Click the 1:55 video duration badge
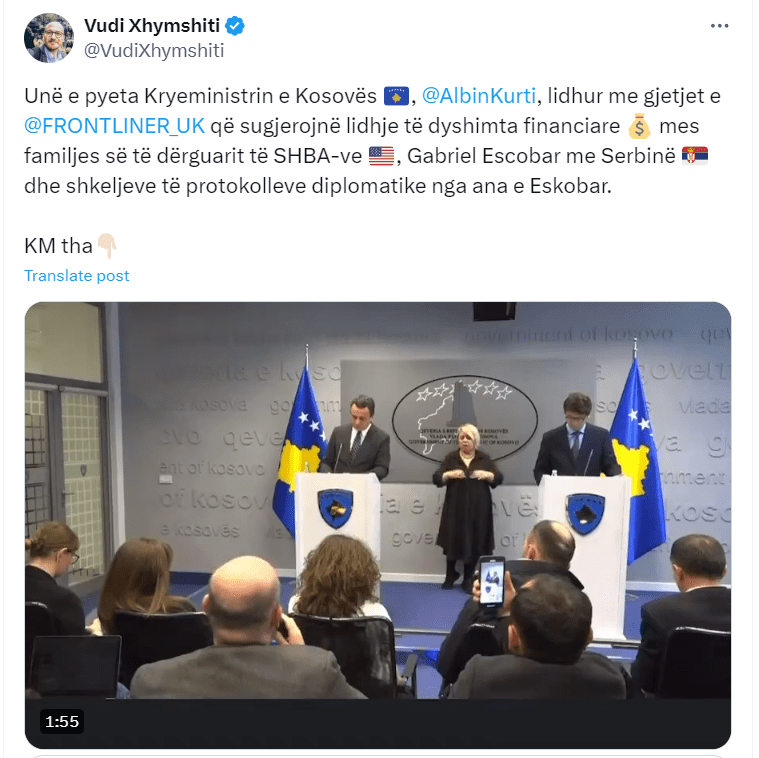759x758 pixels. point(62,722)
